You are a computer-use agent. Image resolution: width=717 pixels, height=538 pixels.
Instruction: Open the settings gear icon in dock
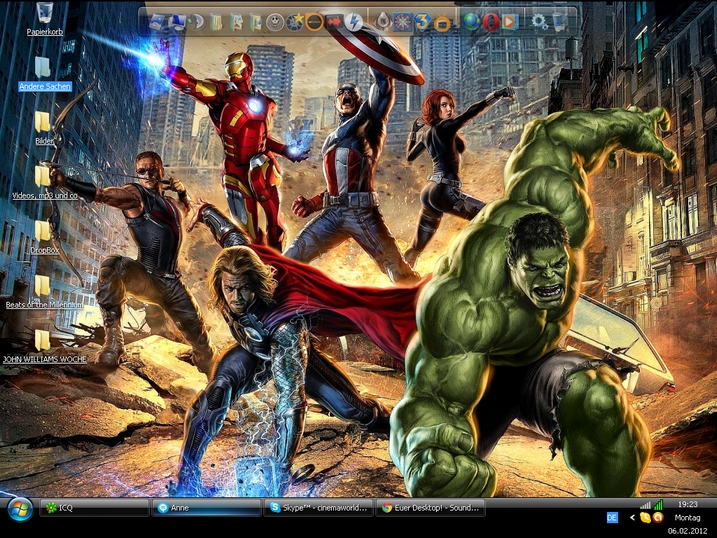point(539,21)
